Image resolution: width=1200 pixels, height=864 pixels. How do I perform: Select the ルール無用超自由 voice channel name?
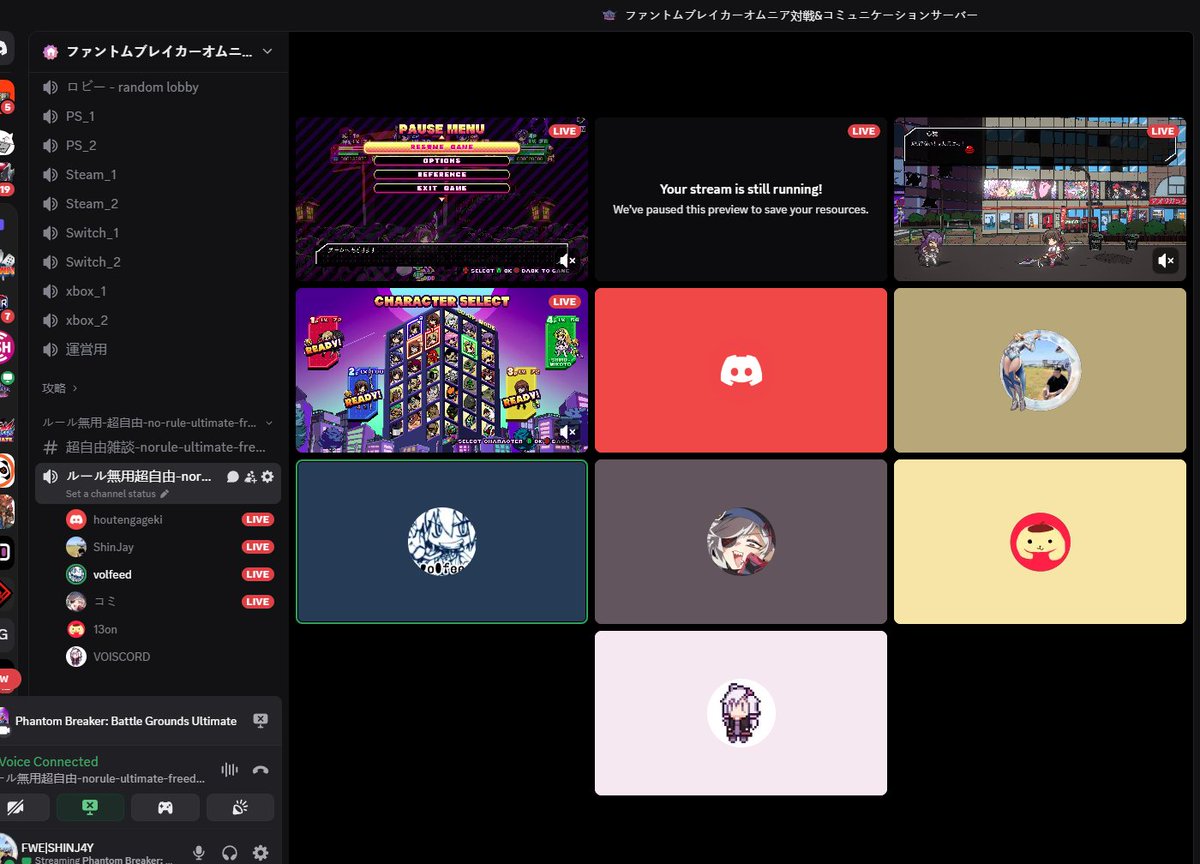click(x=139, y=476)
